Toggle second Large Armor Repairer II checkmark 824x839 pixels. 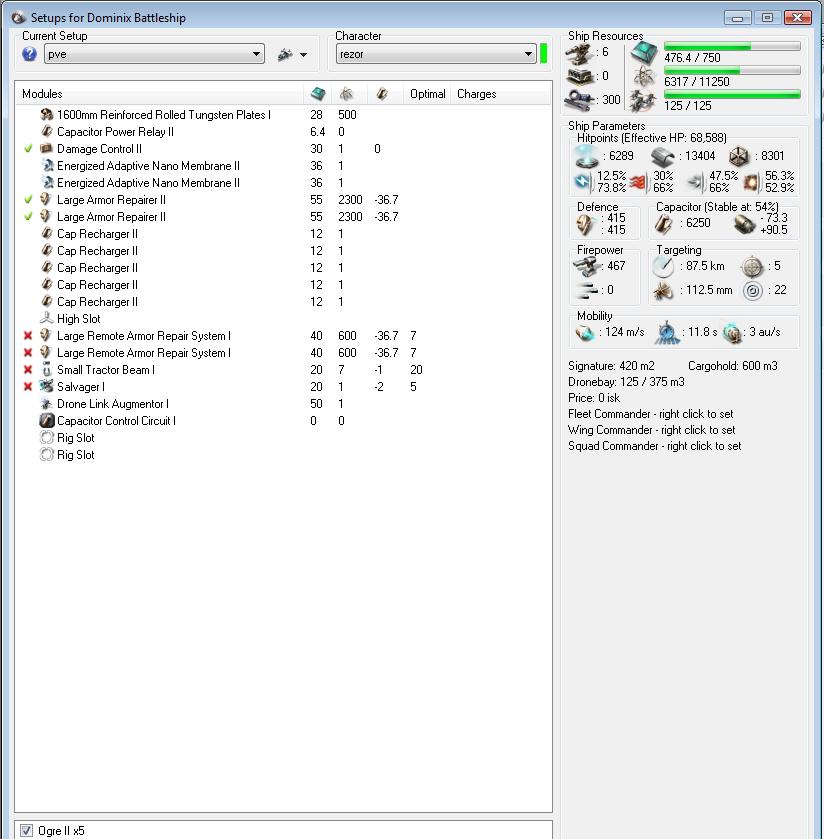(28, 217)
